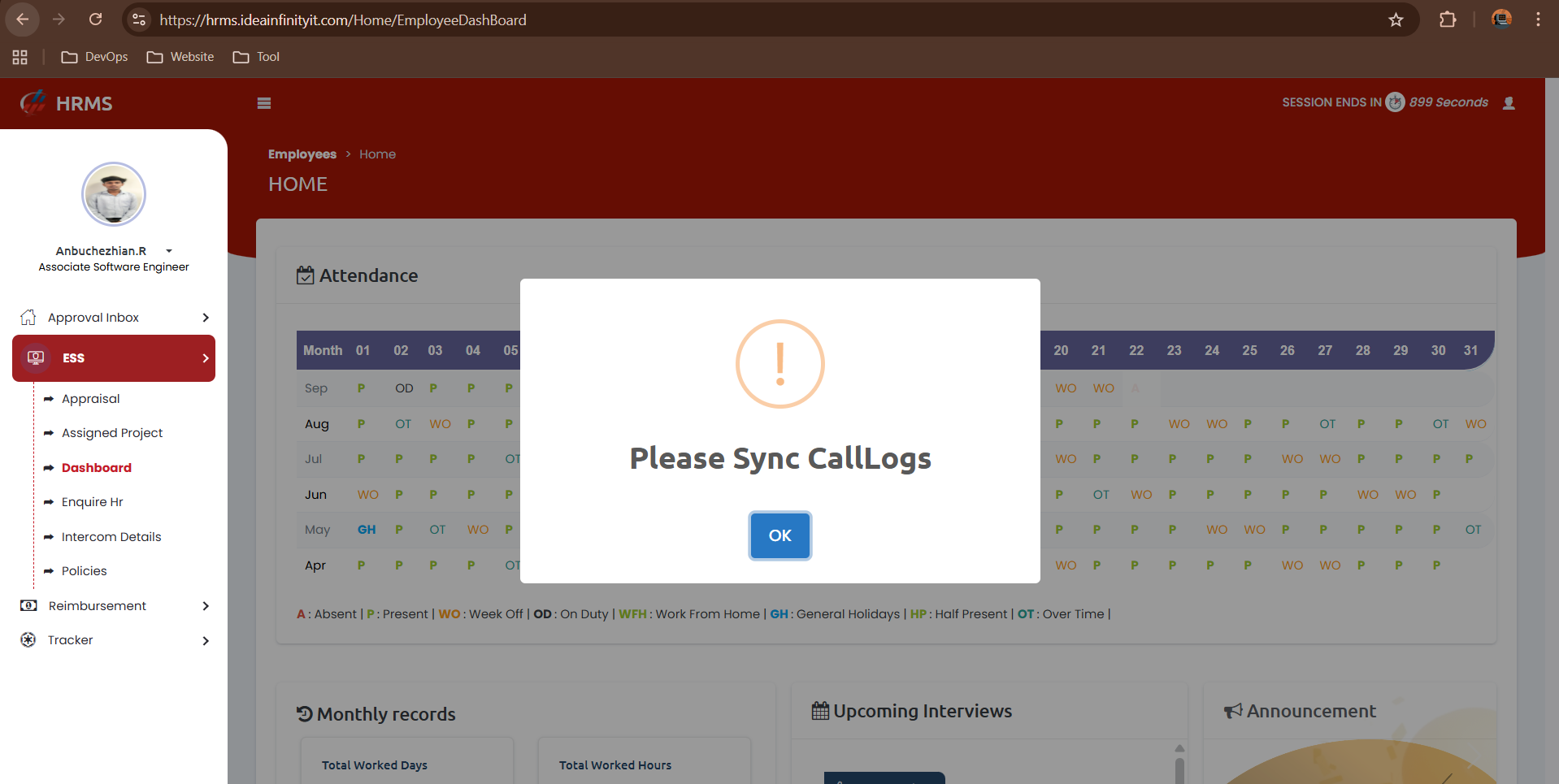The height and width of the screenshot is (784, 1559).
Task: Click the OD cell in the Sep row
Action: 404,388
